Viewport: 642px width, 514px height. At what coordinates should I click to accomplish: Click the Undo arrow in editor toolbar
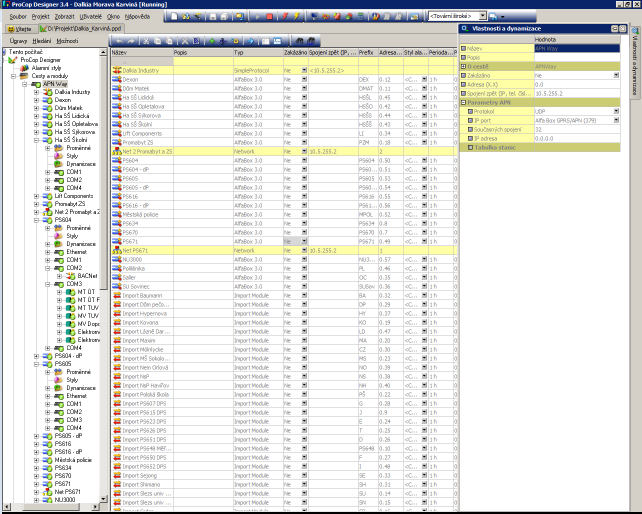pos(119,41)
